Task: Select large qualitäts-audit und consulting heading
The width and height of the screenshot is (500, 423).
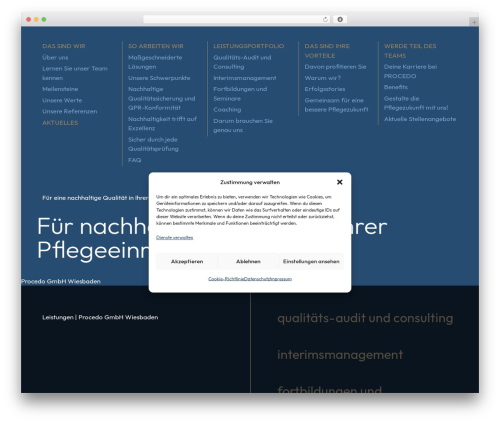Action: 365,318
